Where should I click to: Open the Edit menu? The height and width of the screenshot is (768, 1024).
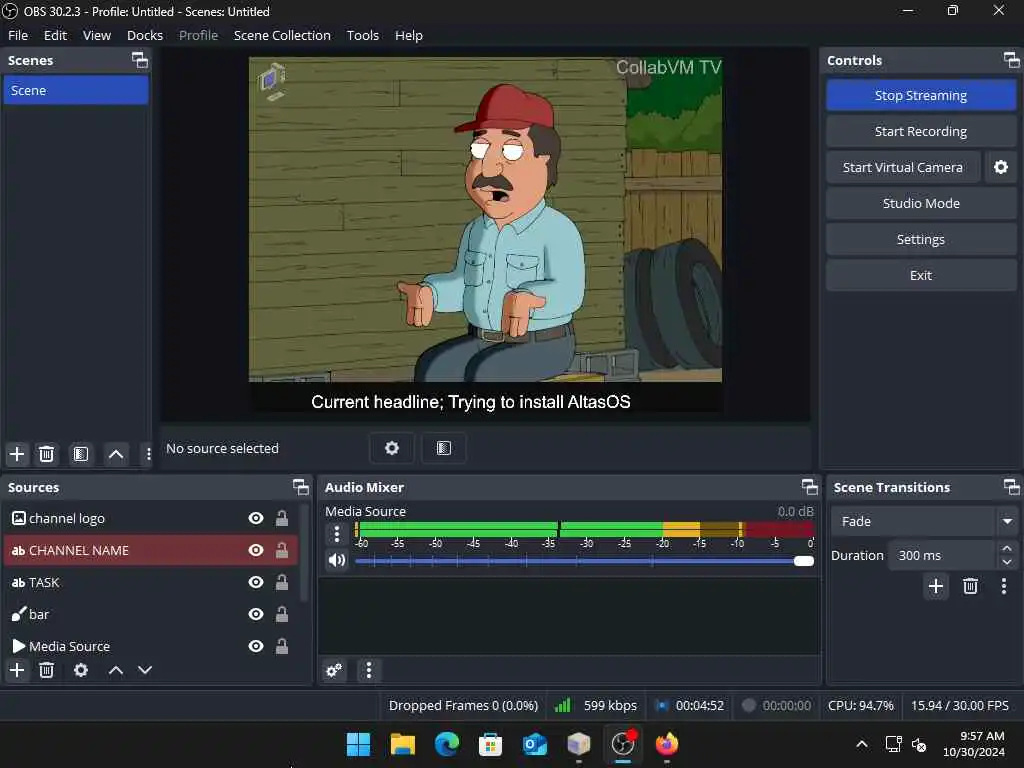pos(56,35)
